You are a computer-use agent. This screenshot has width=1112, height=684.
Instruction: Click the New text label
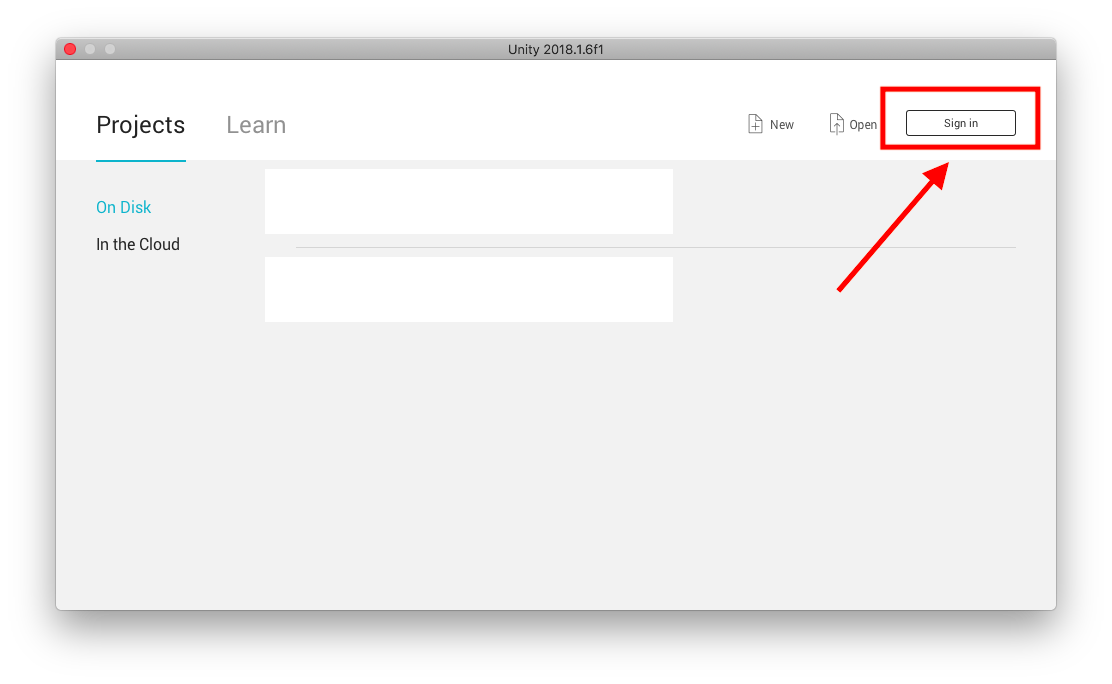click(x=782, y=125)
